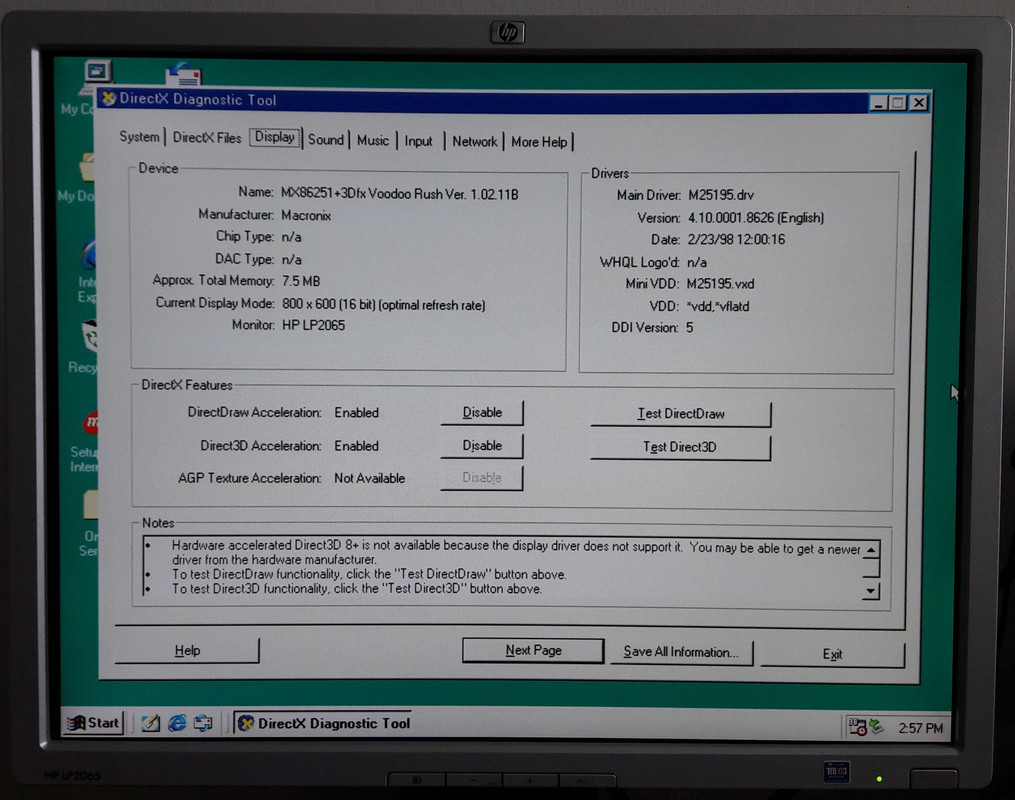1015x800 pixels.
Task: Select the My Computer desktop icon
Action: tap(84, 87)
